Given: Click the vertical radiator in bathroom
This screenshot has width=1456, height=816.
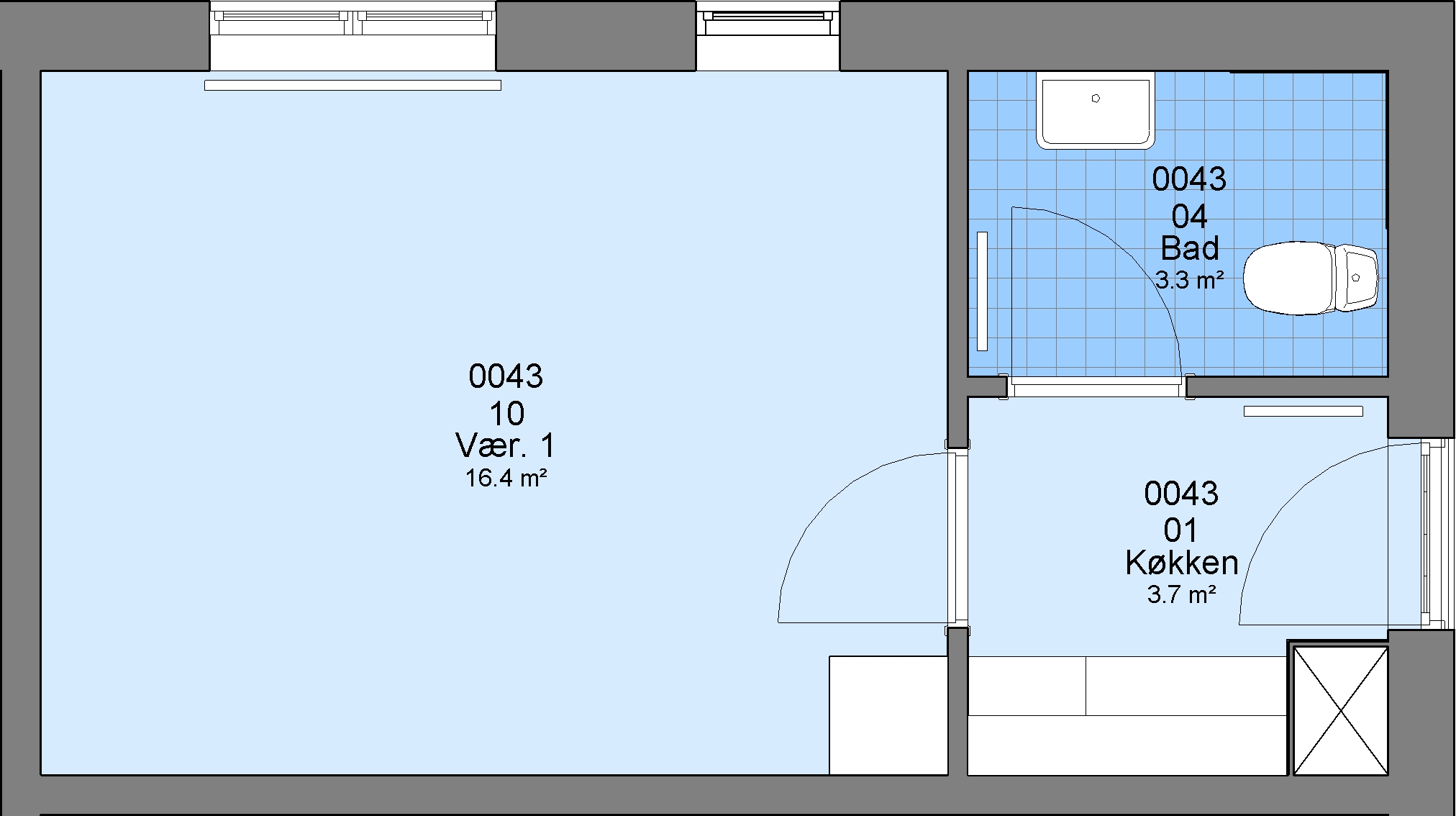Looking at the screenshot, I should (983, 291).
